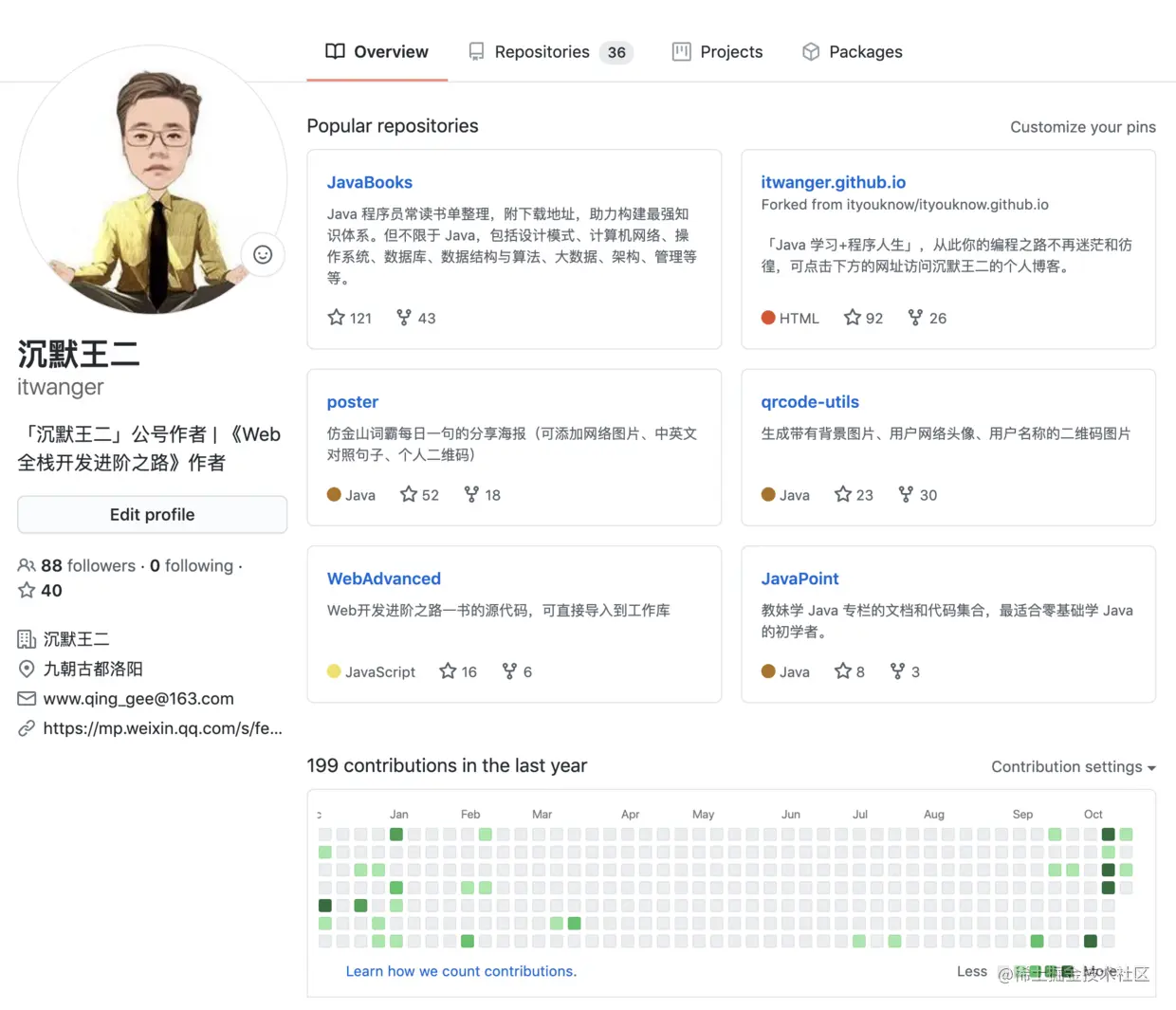1176x1010 pixels.
Task: Open the 40 starred repositories link
Action: point(41,591)
